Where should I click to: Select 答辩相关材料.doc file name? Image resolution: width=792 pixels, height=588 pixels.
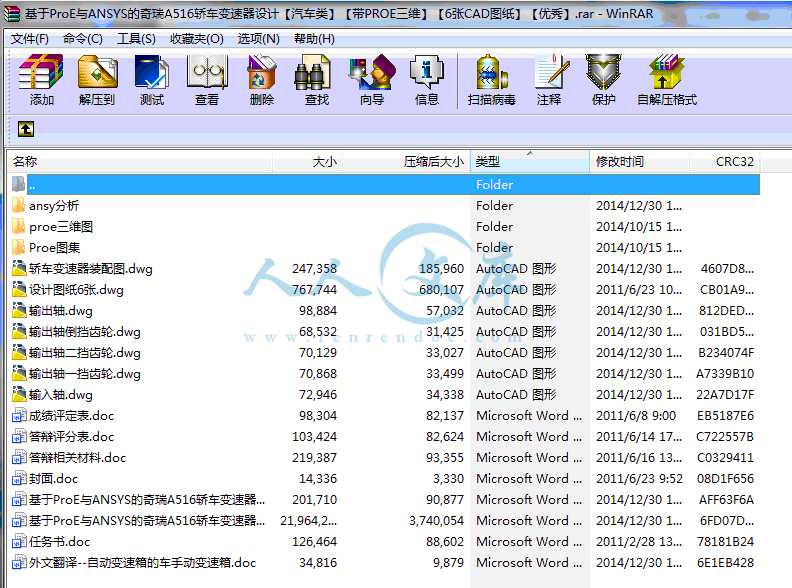pyautogui.click(x=77, y=458)
